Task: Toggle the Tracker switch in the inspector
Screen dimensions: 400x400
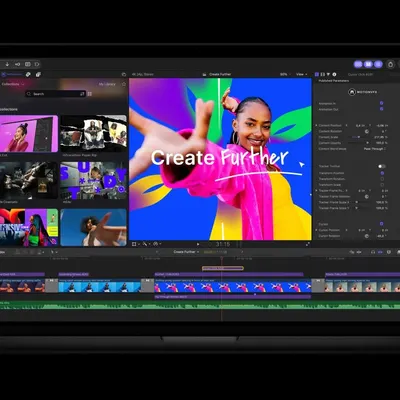Action: [x=382, y=166]
